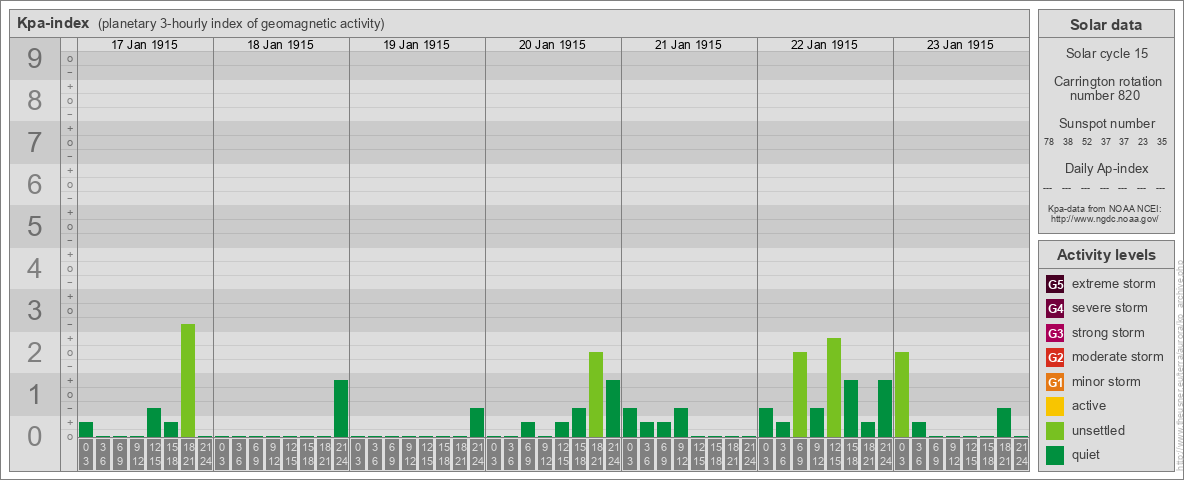Click the G1 minor storm icon
Screen dimensions: 1184x480
1056,382
